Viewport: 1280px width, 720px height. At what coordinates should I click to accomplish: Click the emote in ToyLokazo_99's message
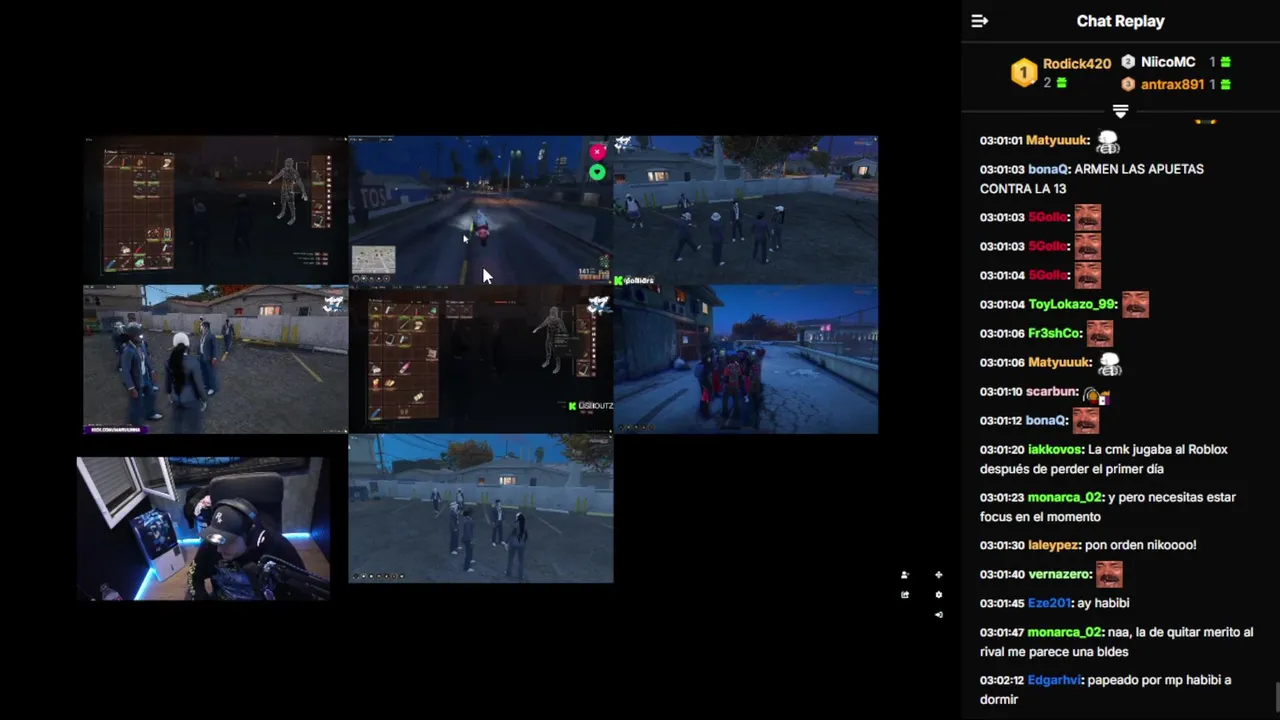pyautogui.click(x=1135, y=304)
